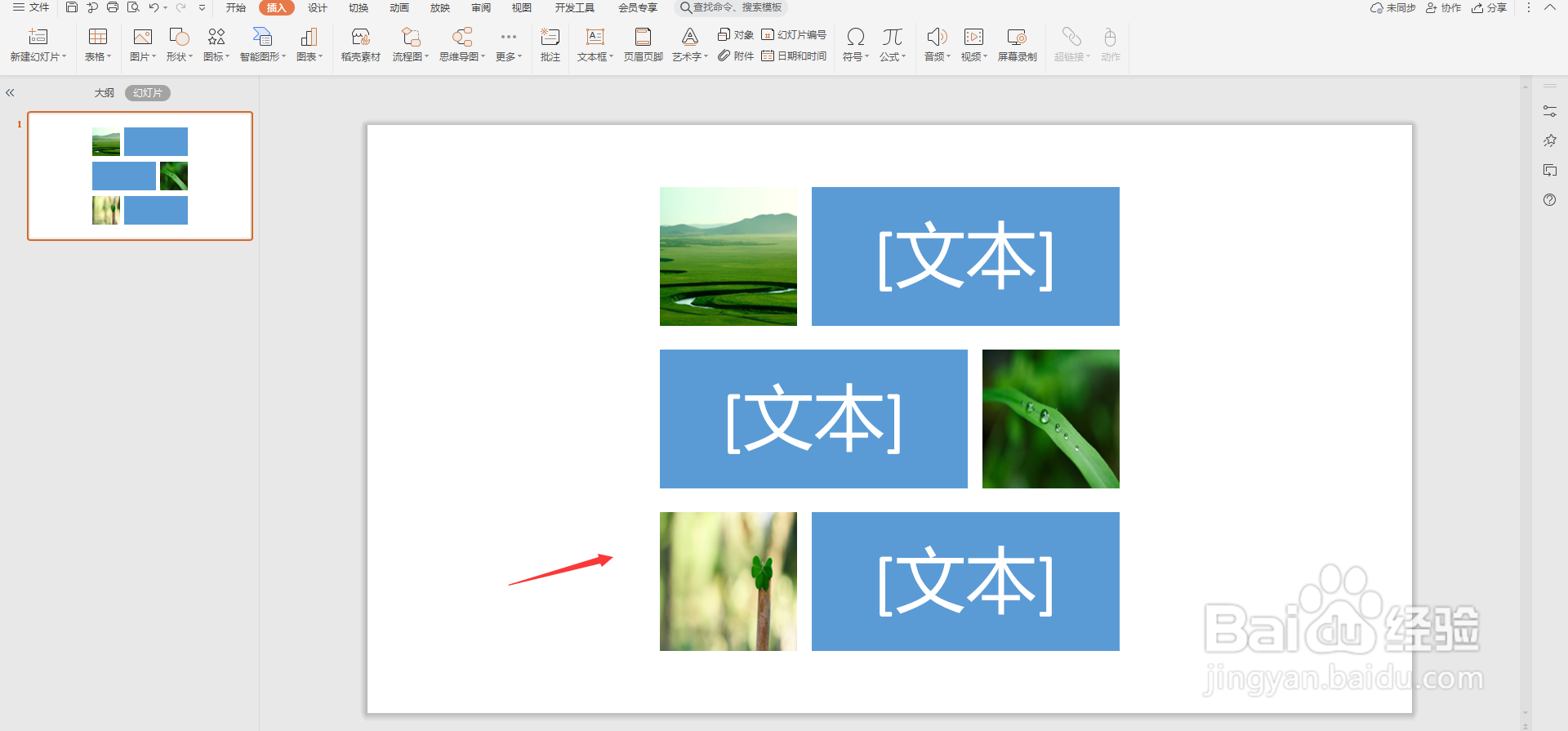Image resolution: width=1568 pixels, height=731 pixels.
Task: Insert Audio (音频)
Action: point(937,37)
